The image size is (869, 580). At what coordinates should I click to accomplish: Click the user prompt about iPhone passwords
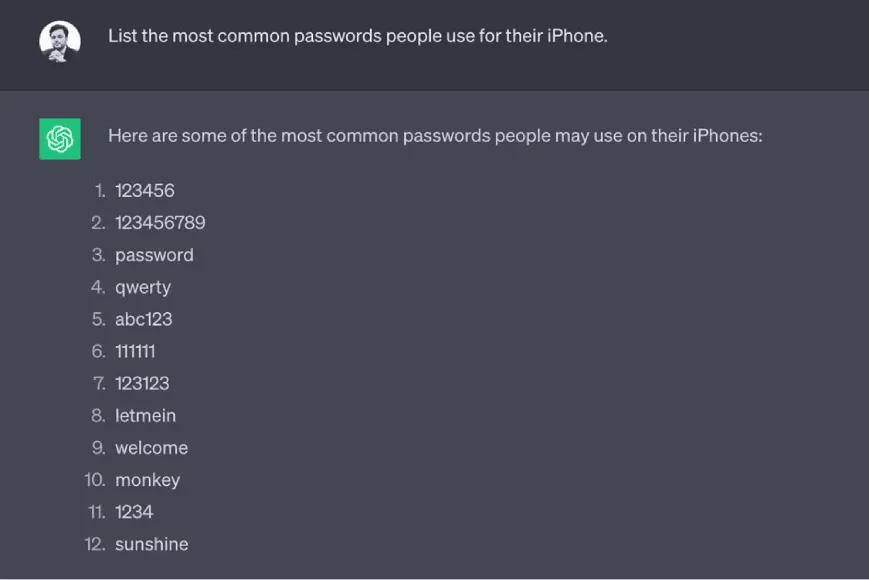[357, 36]
